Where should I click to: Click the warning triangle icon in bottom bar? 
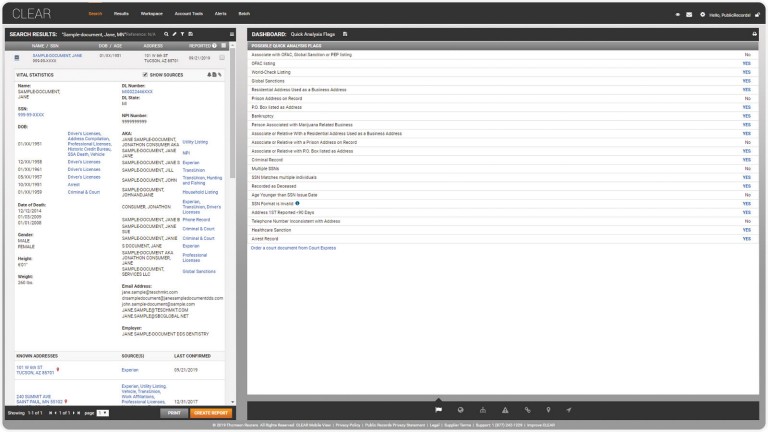506,410
